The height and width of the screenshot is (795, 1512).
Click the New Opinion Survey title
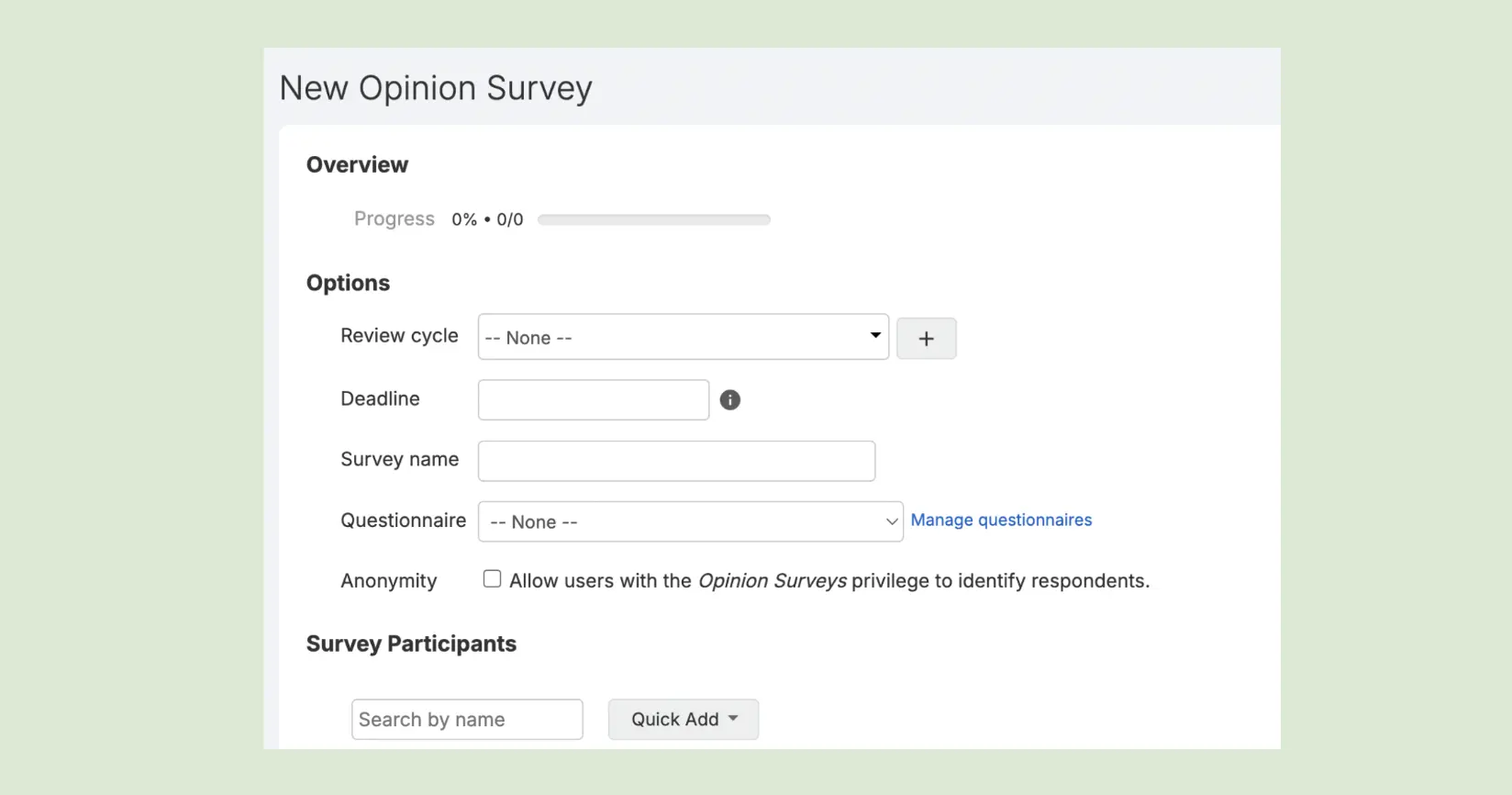pos(436,88)
